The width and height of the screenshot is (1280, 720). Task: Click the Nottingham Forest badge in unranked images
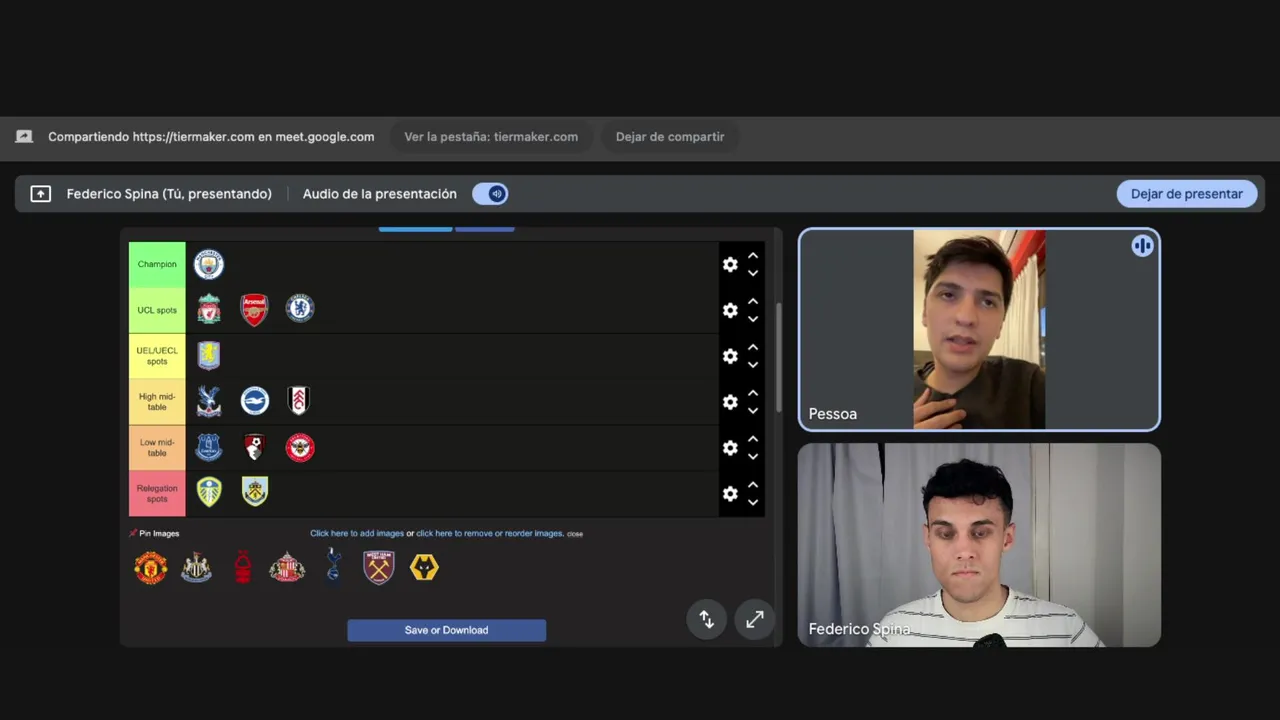point(242,568)
